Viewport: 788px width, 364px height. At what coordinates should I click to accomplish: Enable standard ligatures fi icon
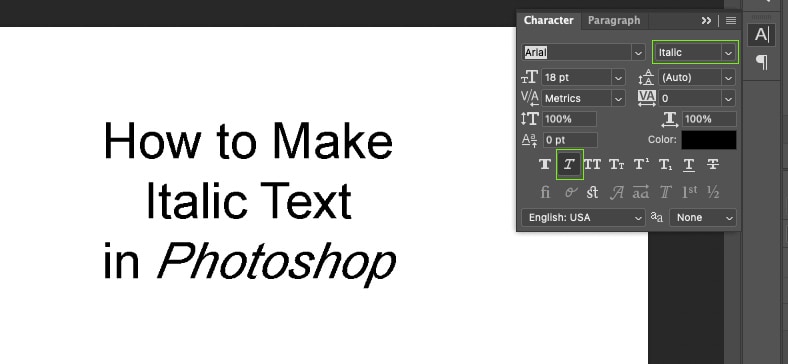pyautogui.click(x=545, y=192)
